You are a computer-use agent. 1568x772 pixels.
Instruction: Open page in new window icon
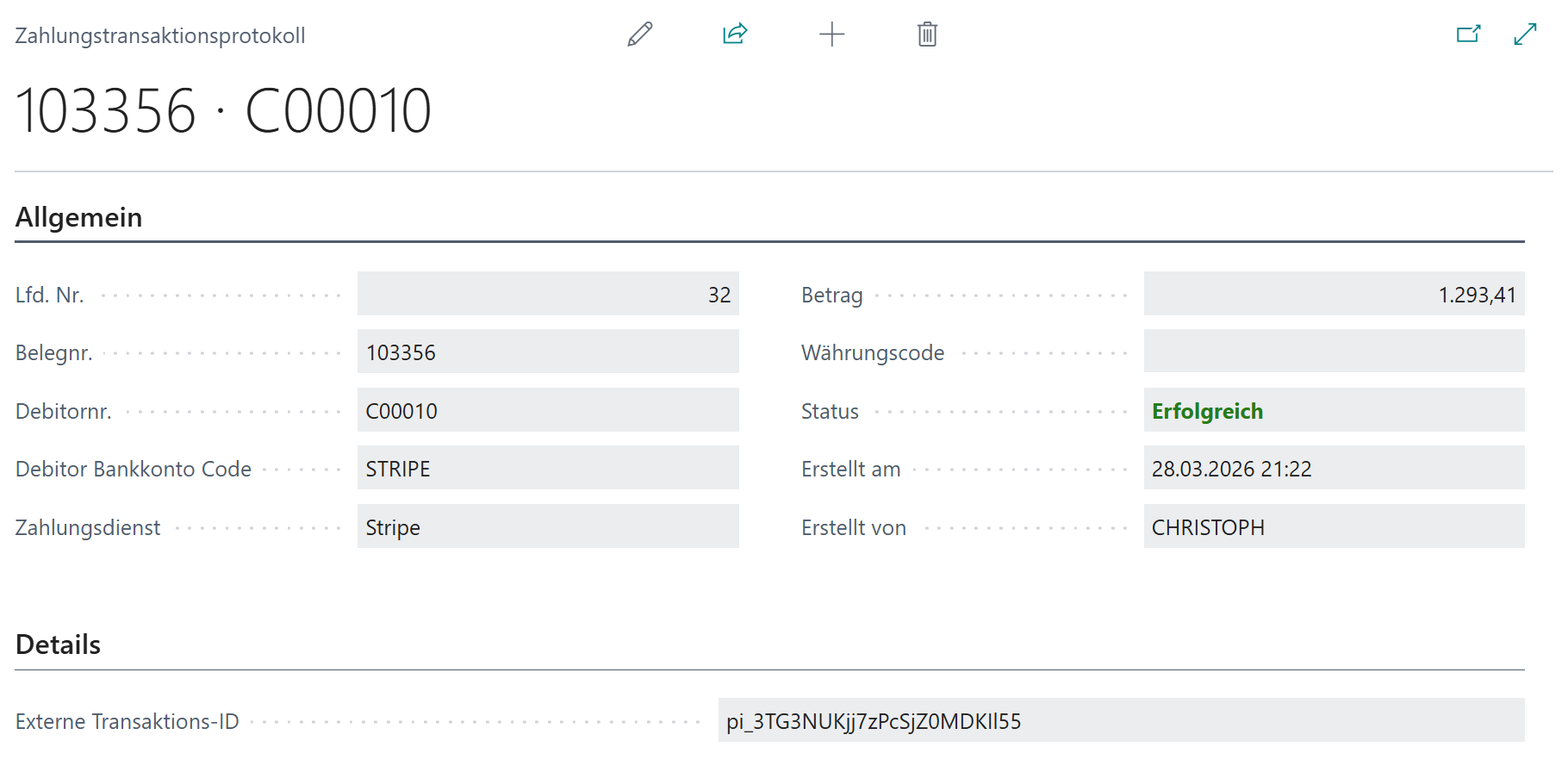coord(1468,34)
